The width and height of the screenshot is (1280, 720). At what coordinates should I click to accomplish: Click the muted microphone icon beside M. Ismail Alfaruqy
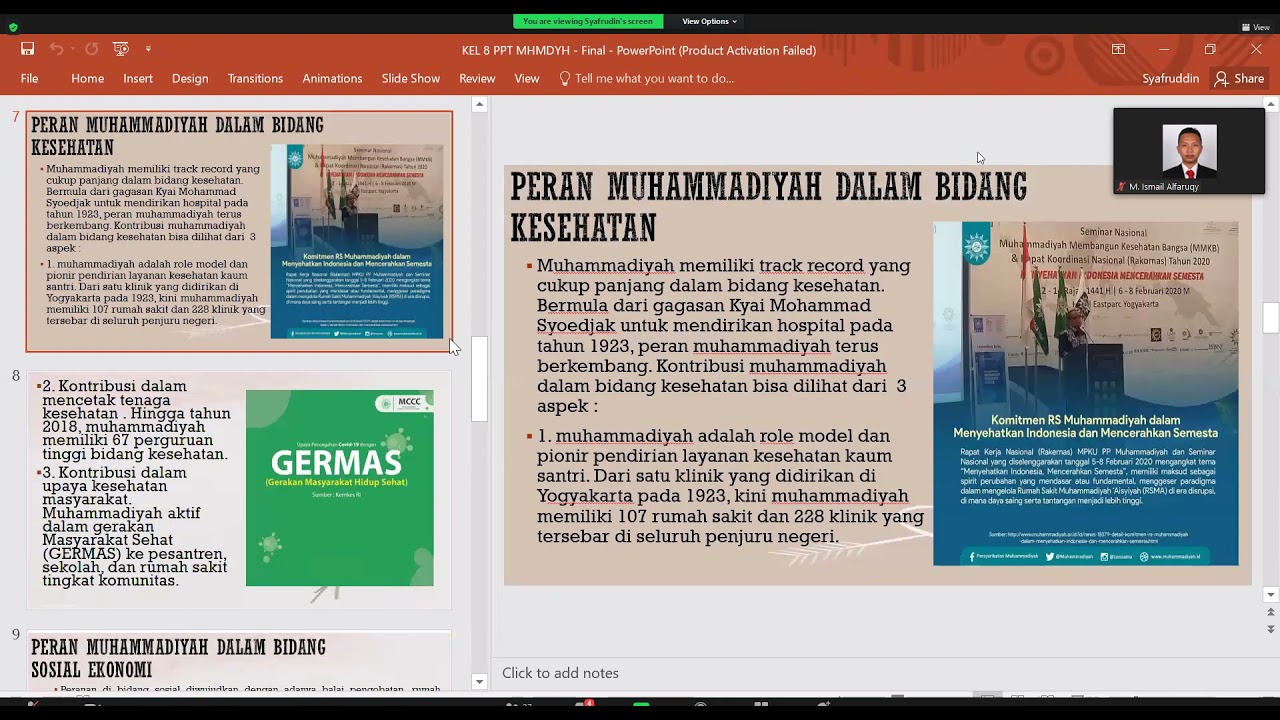(1122, 187)
